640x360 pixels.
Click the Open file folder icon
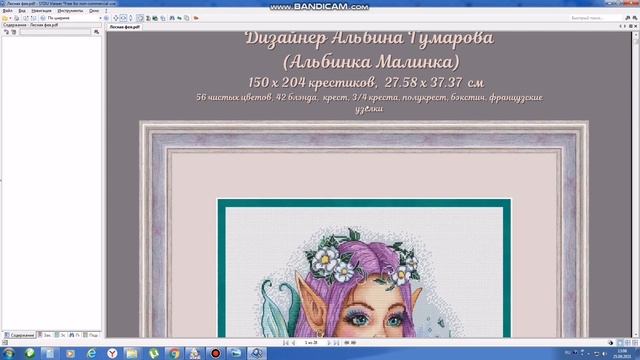[4, 18]
